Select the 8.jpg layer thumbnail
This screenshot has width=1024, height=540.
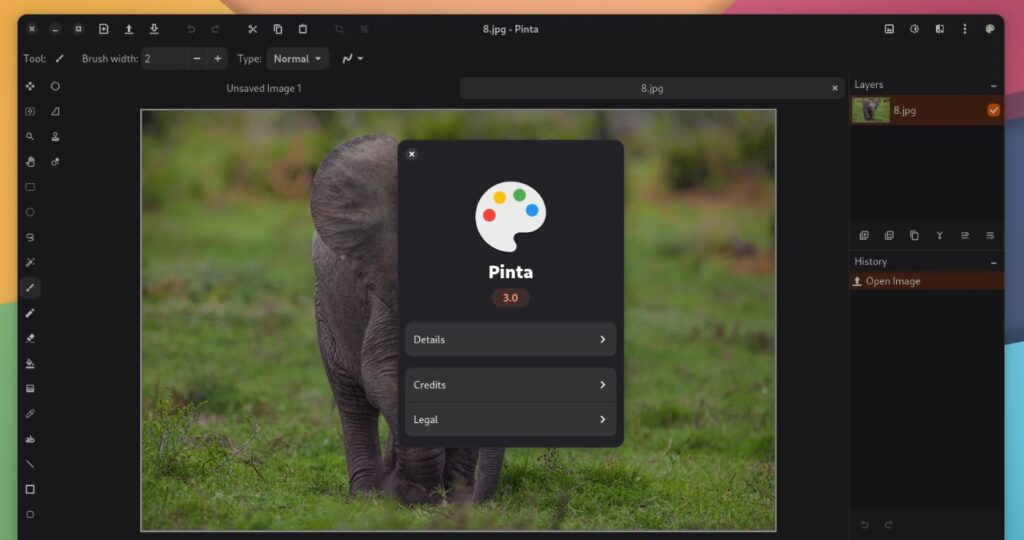[x=871, y=110]
